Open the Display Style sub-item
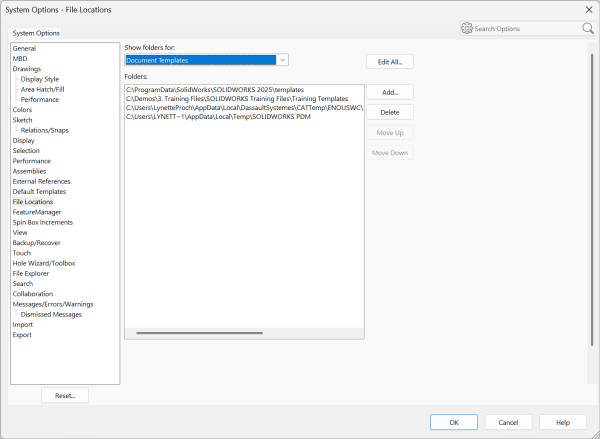Viewport: 600px width, 439px height. click(39, 79)
